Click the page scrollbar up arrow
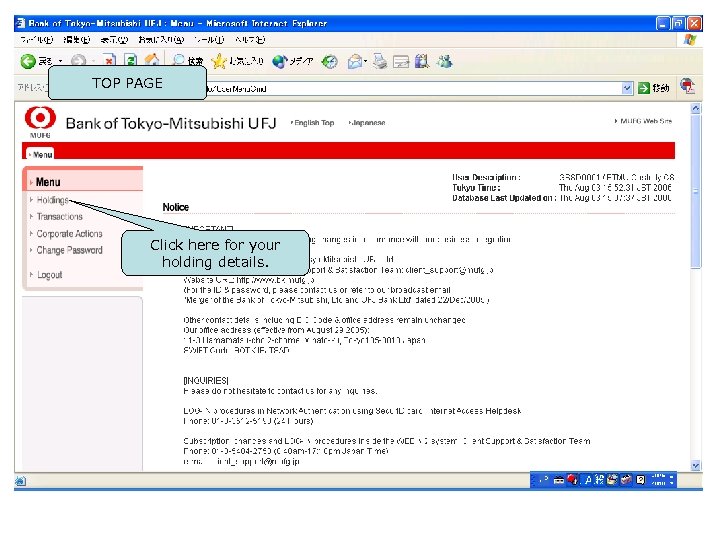720x540 pixels. (x=696, y=108)
